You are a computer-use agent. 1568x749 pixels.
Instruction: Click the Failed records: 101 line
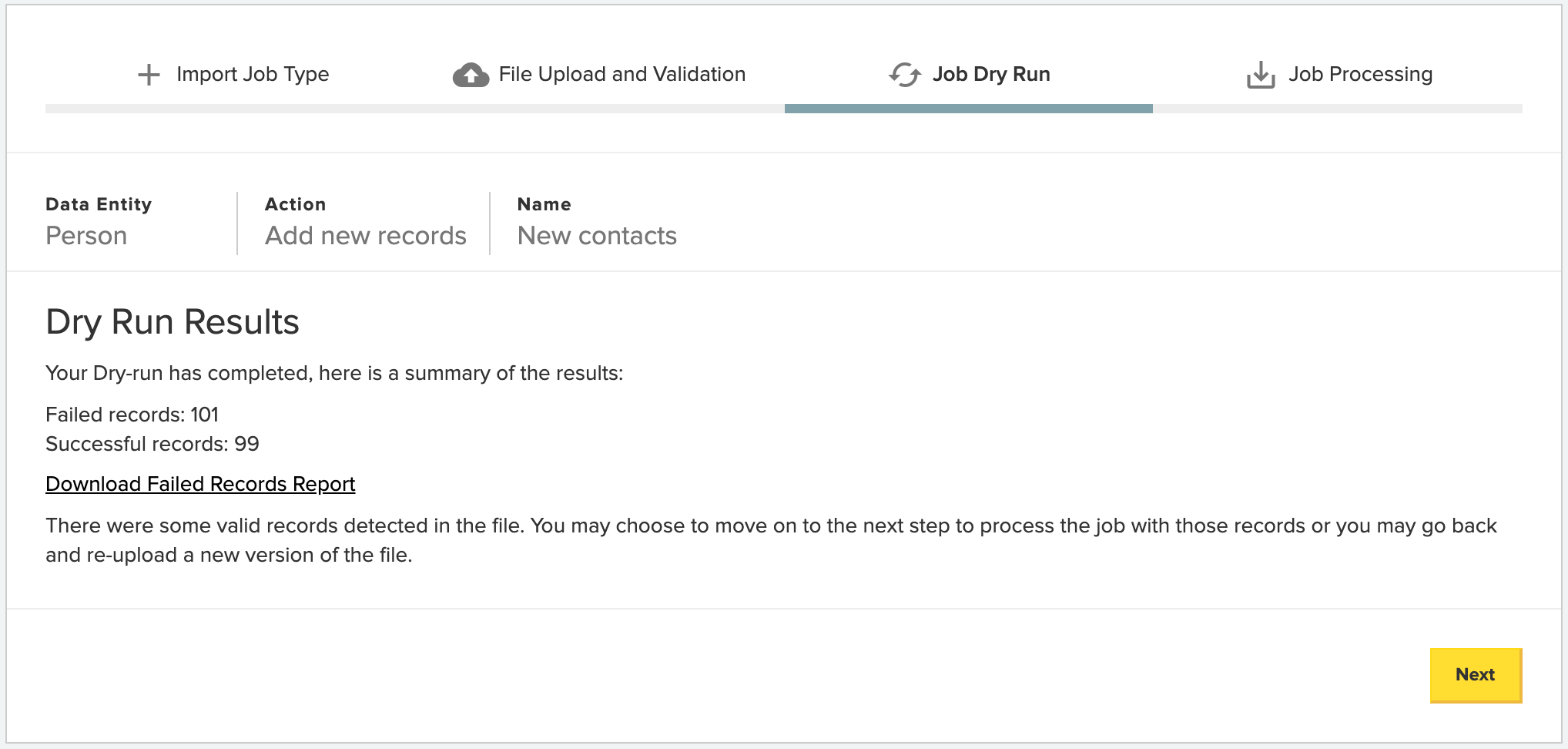(x=132, y=415)
